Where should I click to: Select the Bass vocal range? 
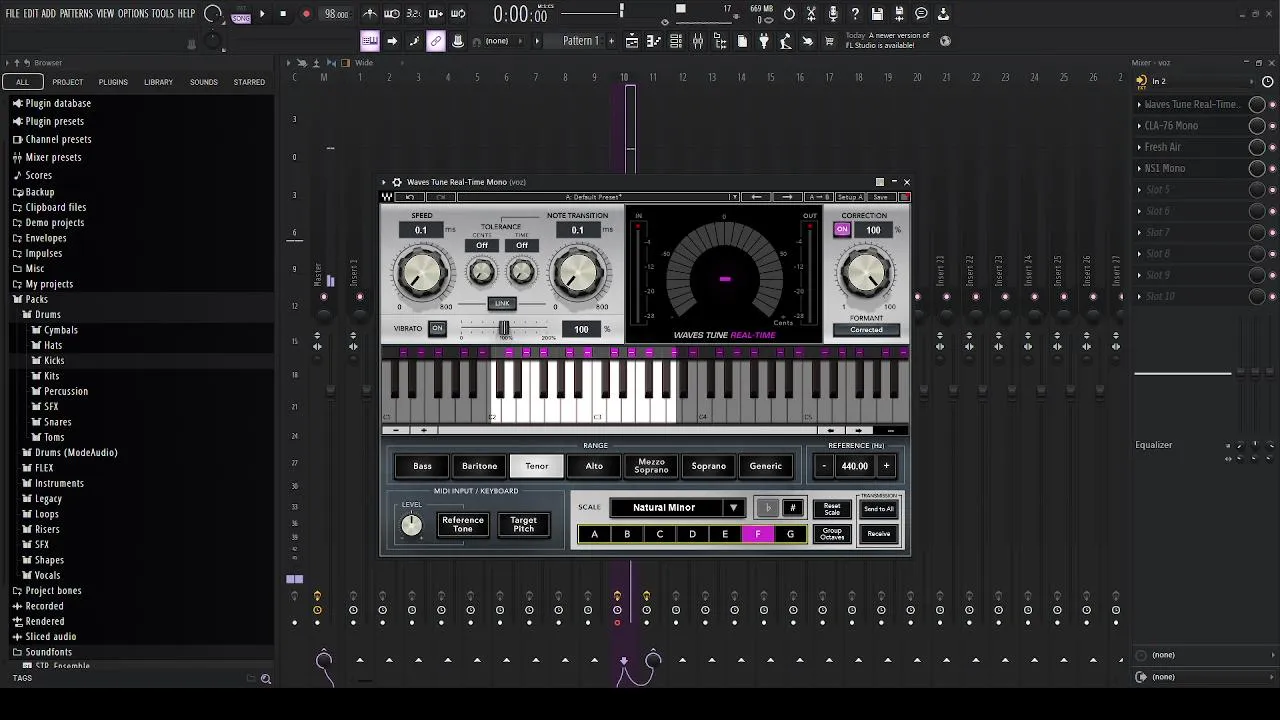(423, 466)
